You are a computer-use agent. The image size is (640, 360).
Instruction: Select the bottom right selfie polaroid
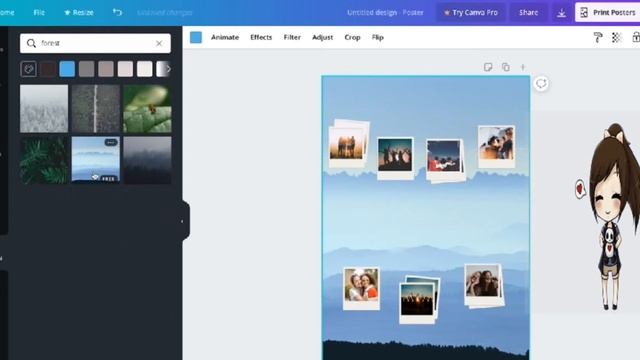(484, 286)
